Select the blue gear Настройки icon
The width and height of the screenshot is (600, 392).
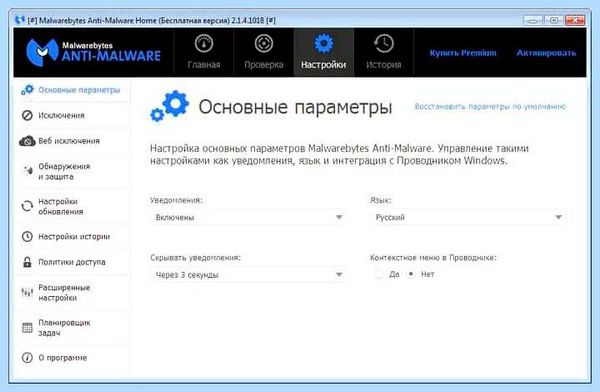324,43
